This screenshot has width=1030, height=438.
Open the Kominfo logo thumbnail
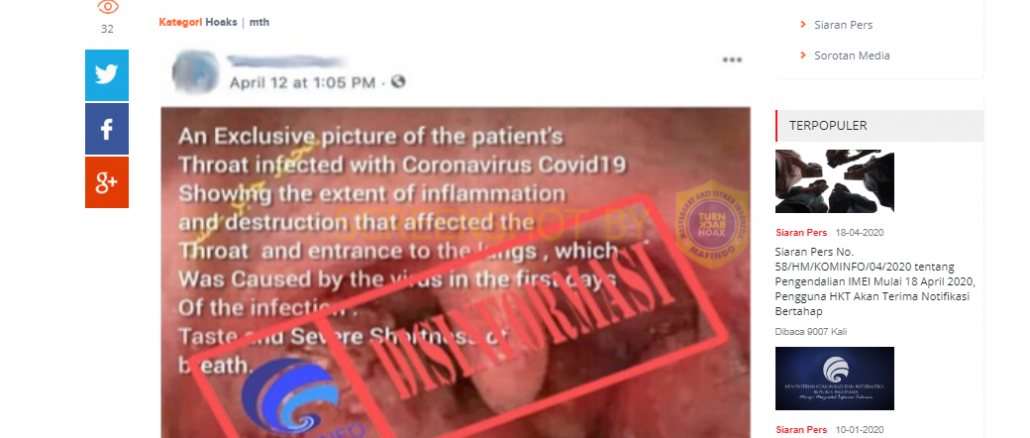[x=834, y=378]
